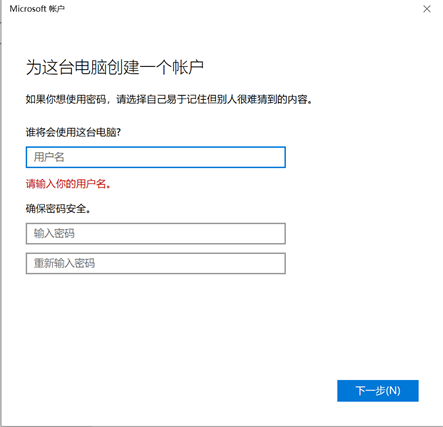Click the red 请输入你的用户名 error message
This screenshot has height=427, width=443.
click(x=68, y=184)
